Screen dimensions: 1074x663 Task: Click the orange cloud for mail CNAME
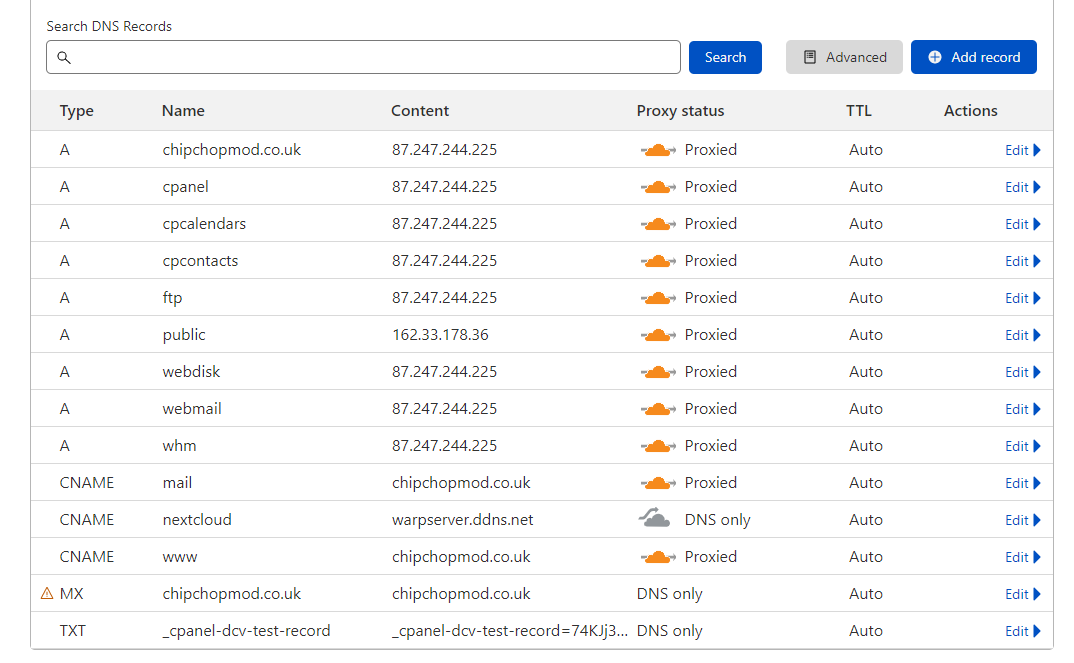tap(657, 483)
